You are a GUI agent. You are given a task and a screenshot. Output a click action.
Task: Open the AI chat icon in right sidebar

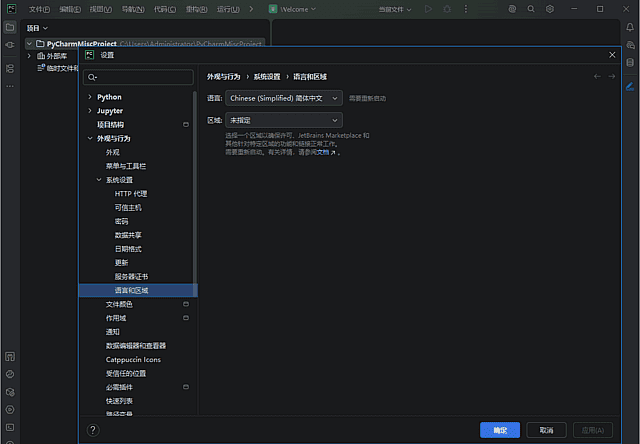point(630,45)
